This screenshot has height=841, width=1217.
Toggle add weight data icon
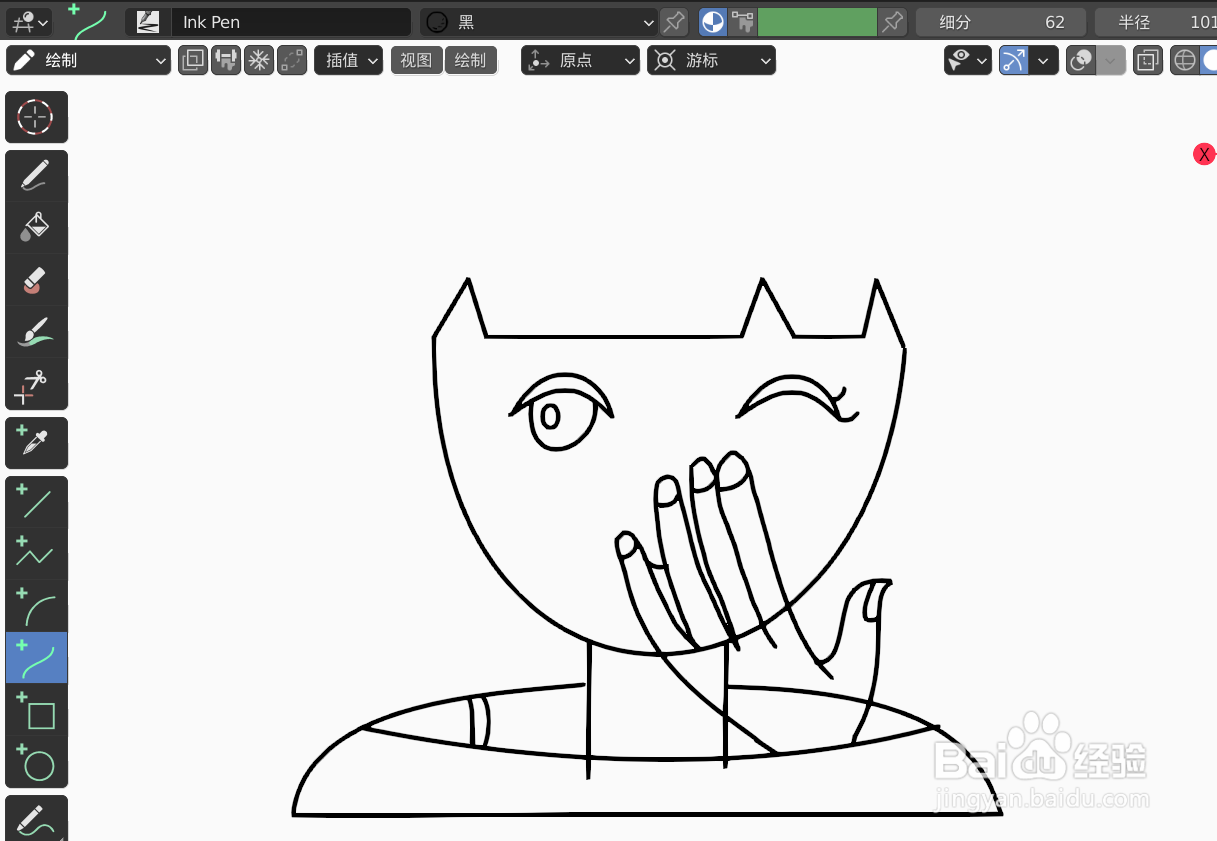(226, 60)
